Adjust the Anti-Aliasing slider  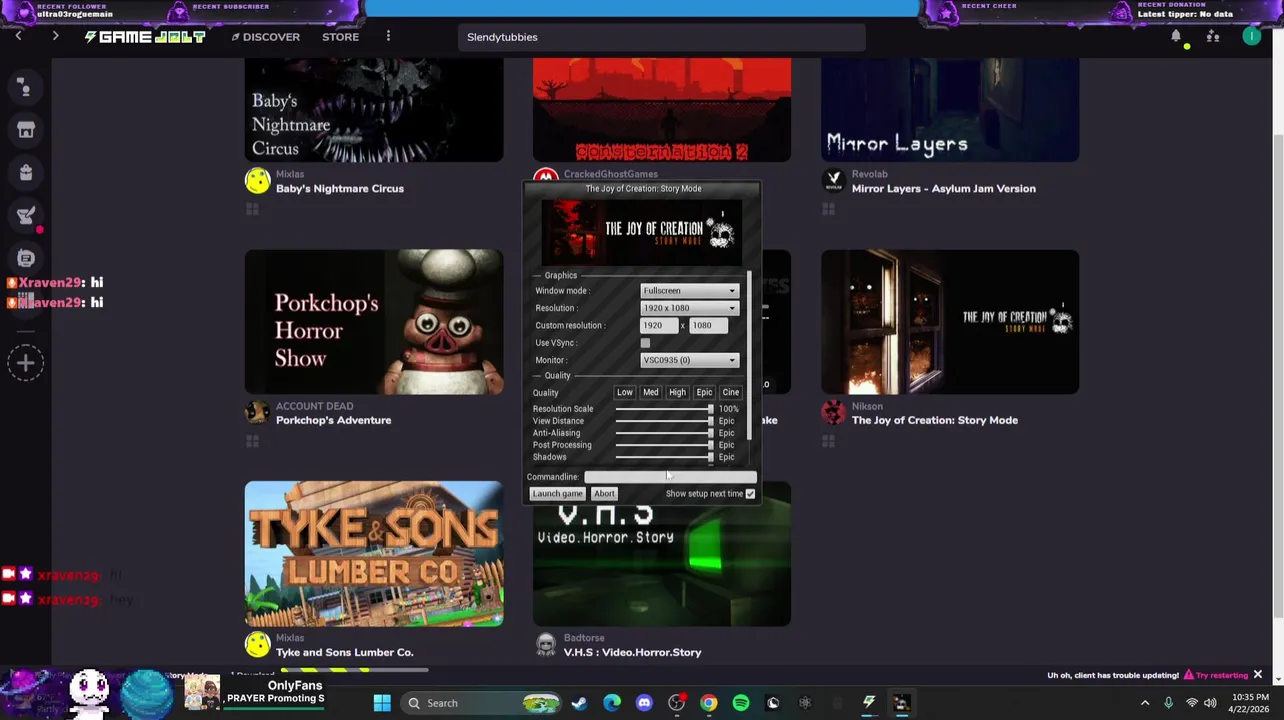pyautogui.click(x=664, y=433)
